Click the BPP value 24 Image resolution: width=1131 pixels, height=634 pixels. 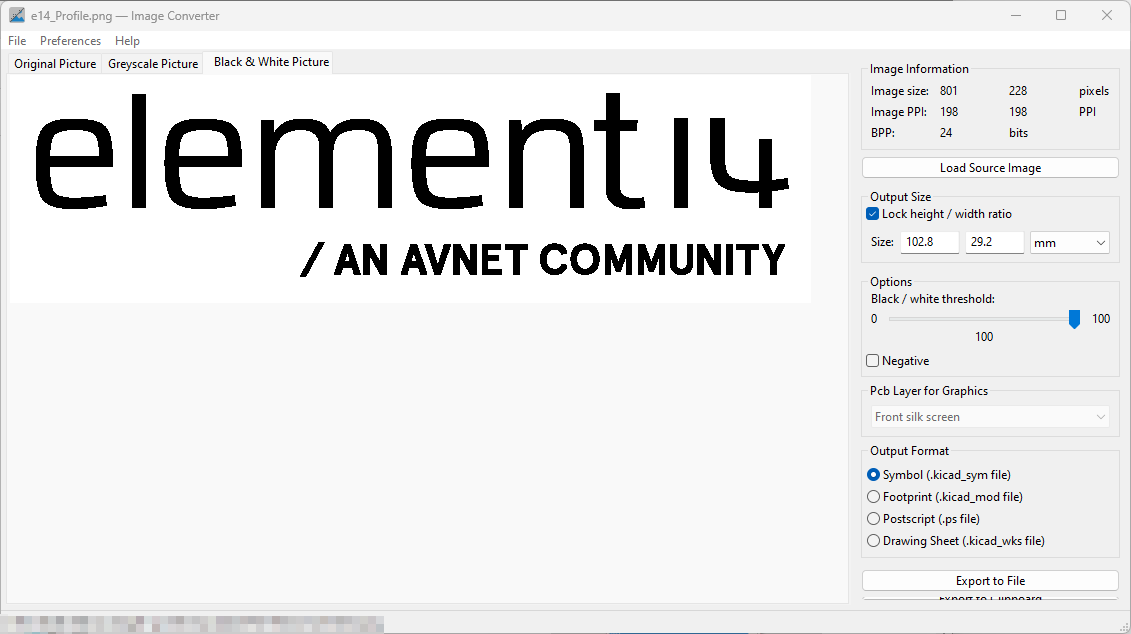[x=946, y=133]
